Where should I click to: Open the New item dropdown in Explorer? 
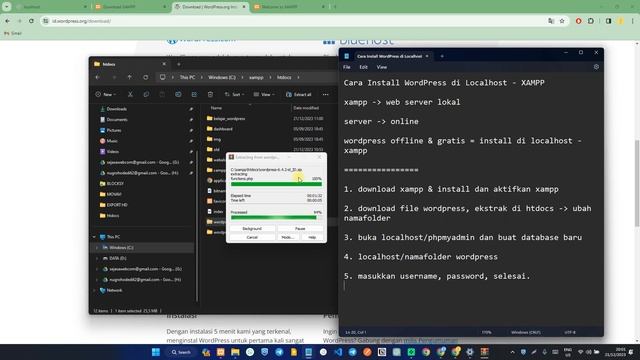click(106, 94)
